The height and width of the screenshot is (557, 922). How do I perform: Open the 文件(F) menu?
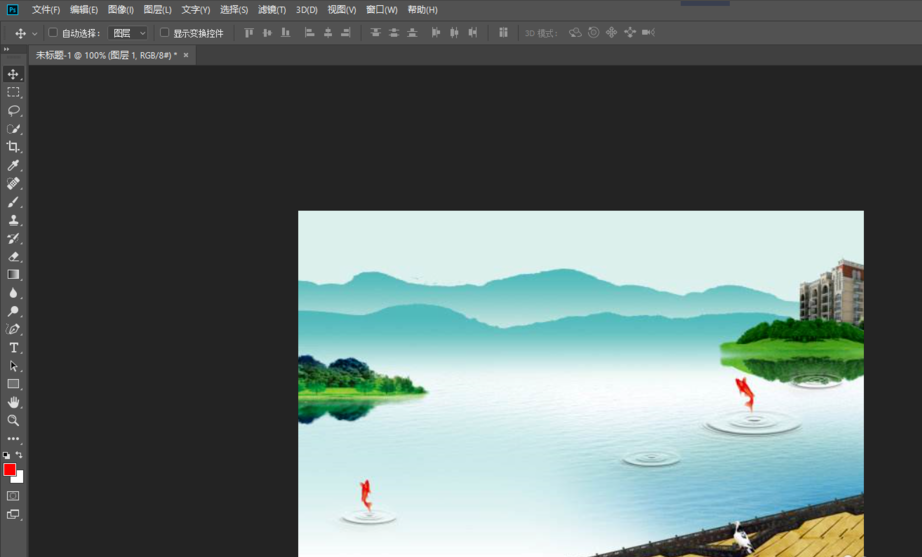46,9
